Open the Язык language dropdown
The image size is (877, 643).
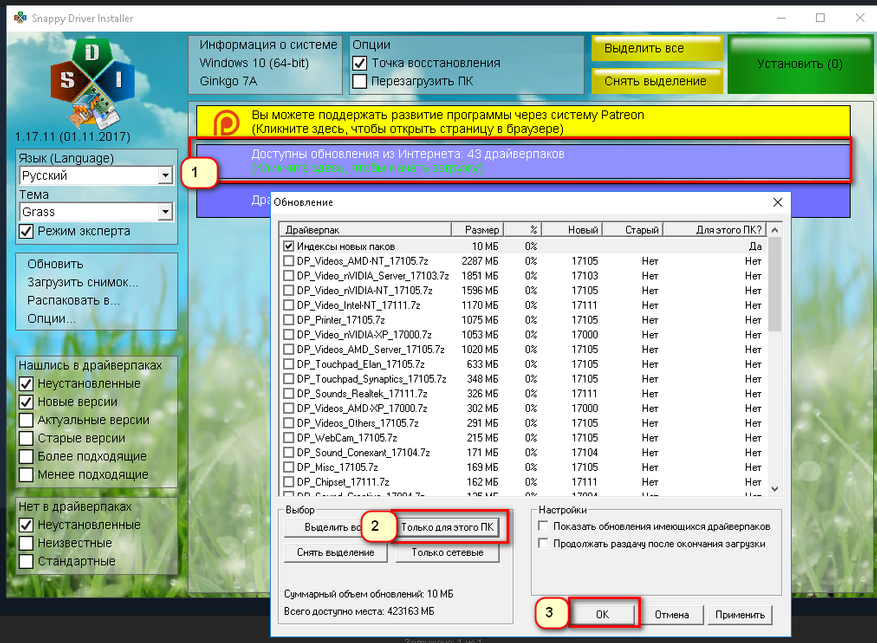165,176
